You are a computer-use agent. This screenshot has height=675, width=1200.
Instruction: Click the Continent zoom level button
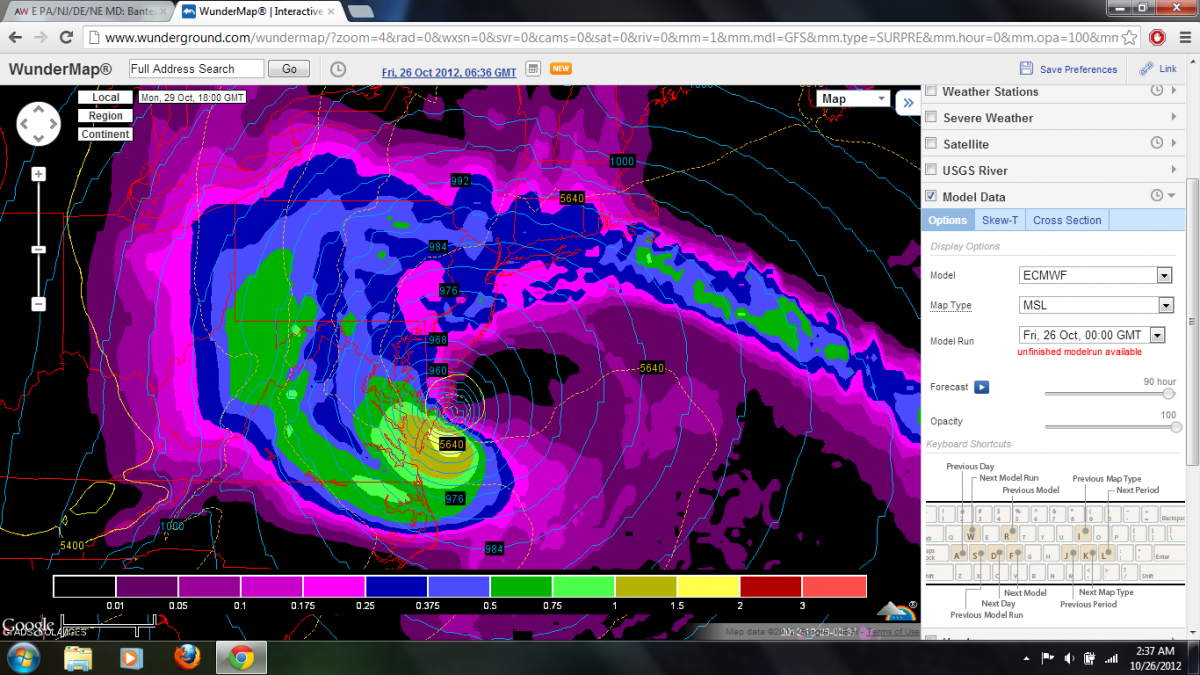click(106, 134)
